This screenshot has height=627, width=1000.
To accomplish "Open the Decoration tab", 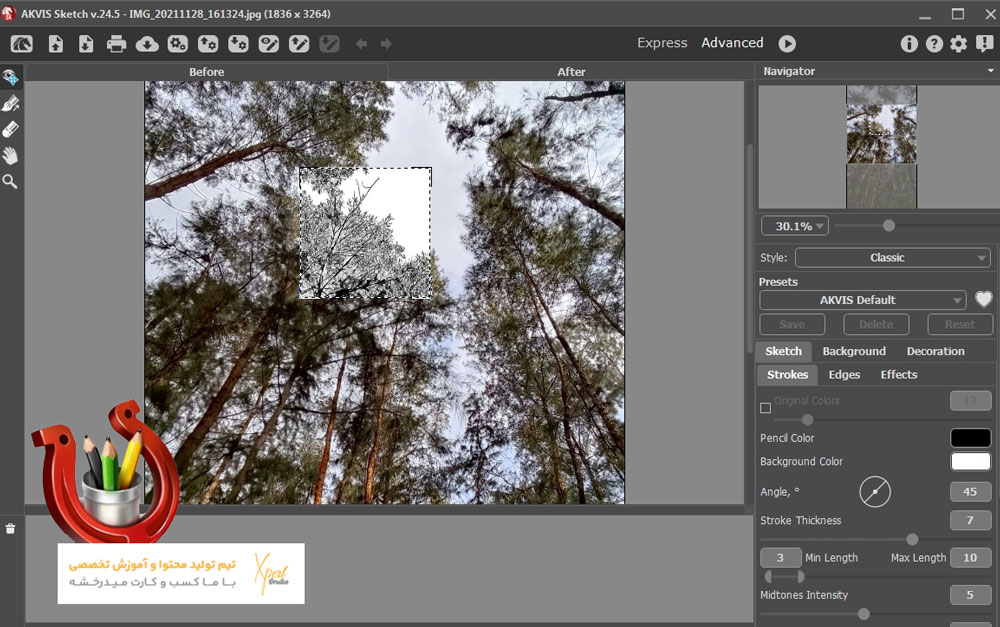I will 936,351.
